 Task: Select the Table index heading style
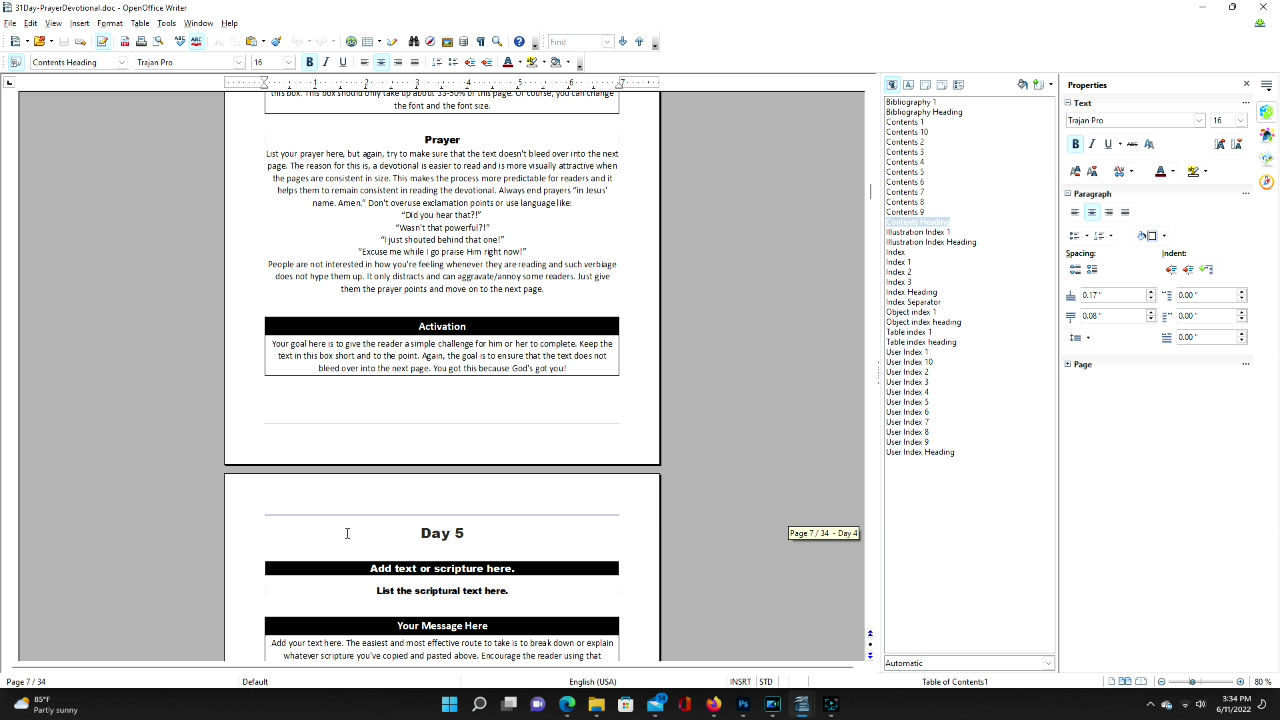pyautogui.click(x=921, y=342)
